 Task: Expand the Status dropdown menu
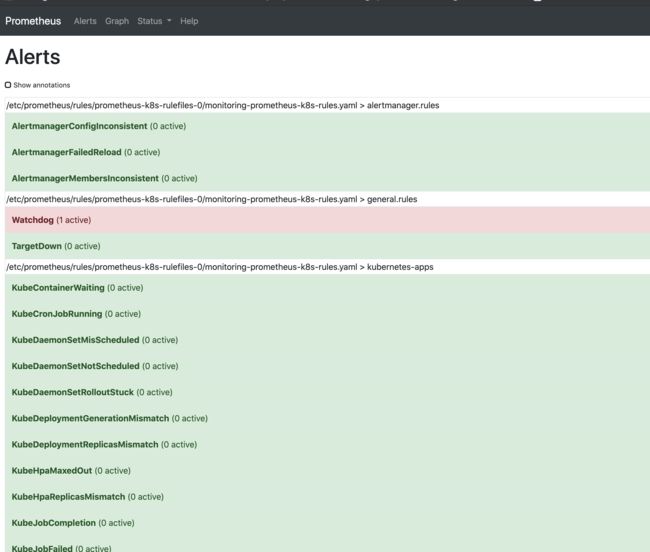[154, 21]
